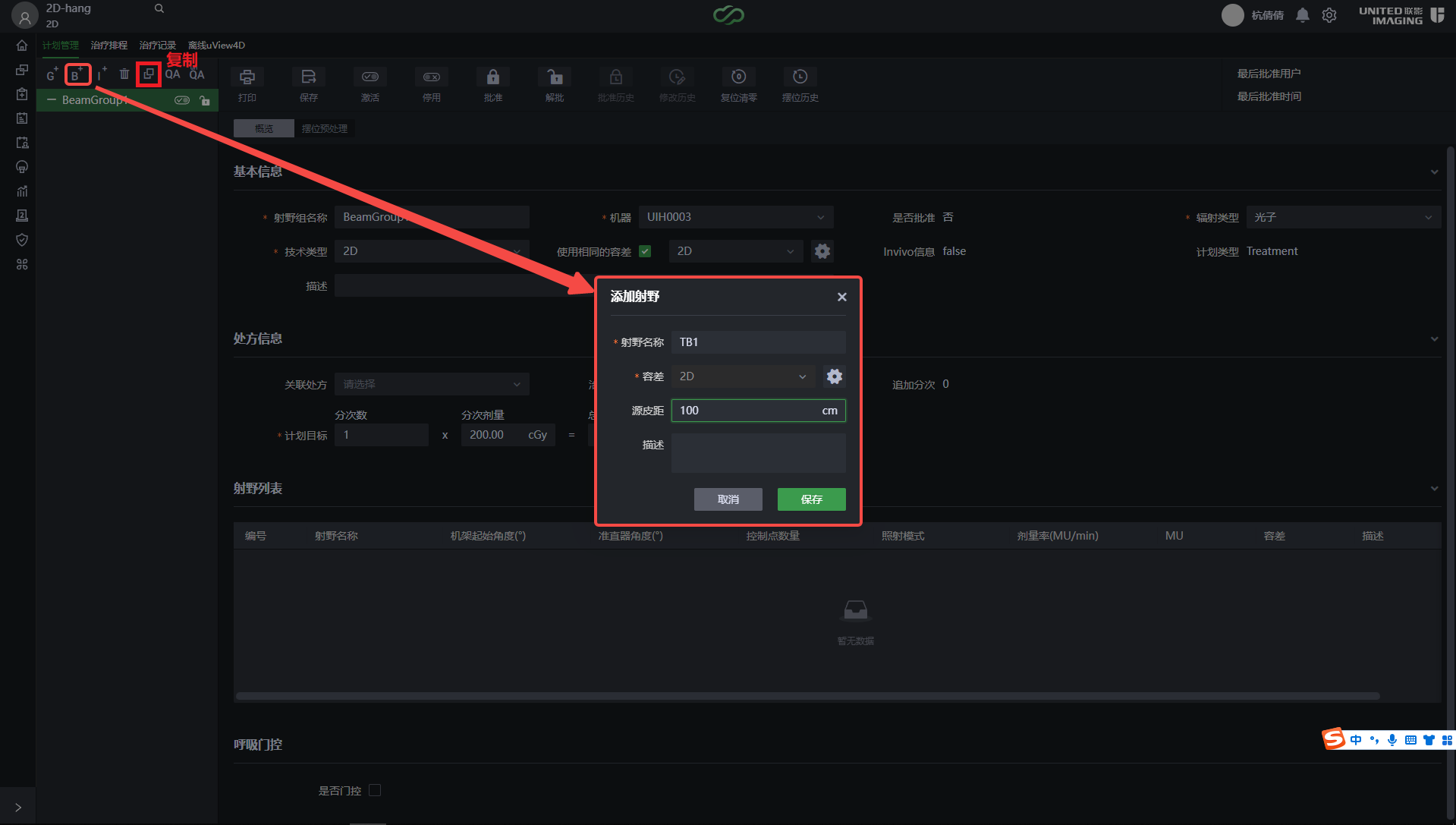1456x825 pixels.
Task: Open 修改历史 modification history icon
Action: pos(678,77)
